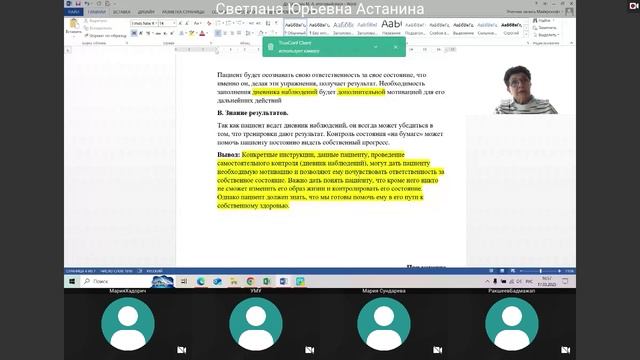Click the bullet list icon
The width and height of the screenshot is (640, 360).
pos(218,23)
